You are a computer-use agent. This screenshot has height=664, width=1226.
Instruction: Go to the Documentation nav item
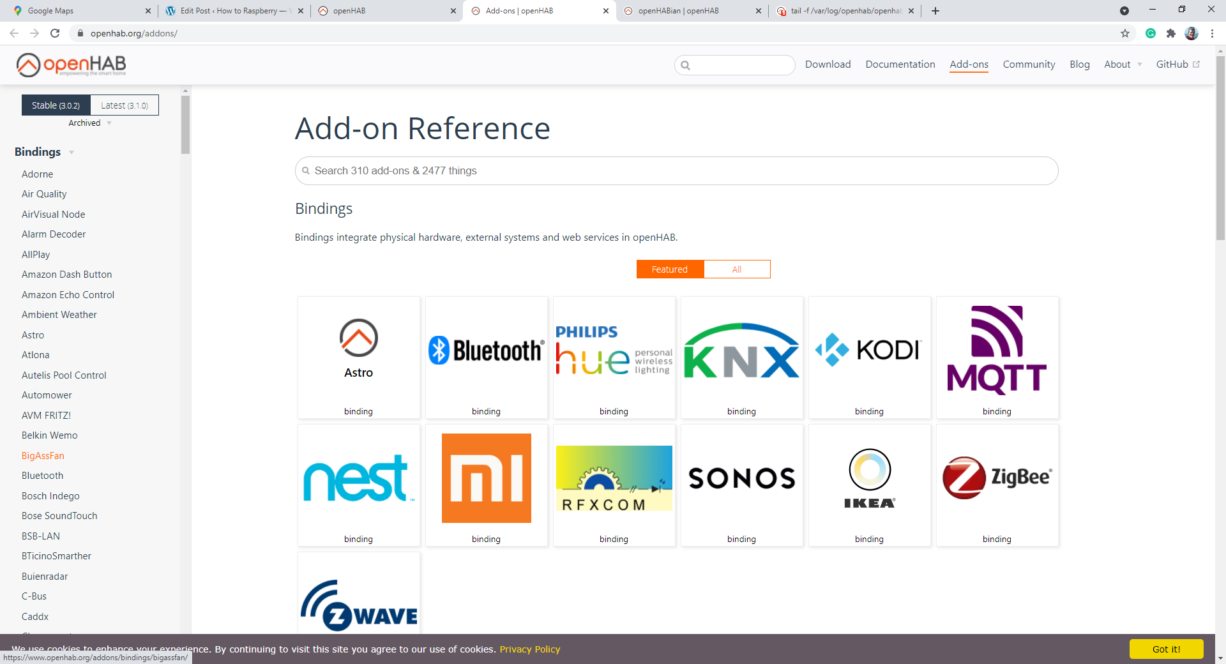coord(900,64)
